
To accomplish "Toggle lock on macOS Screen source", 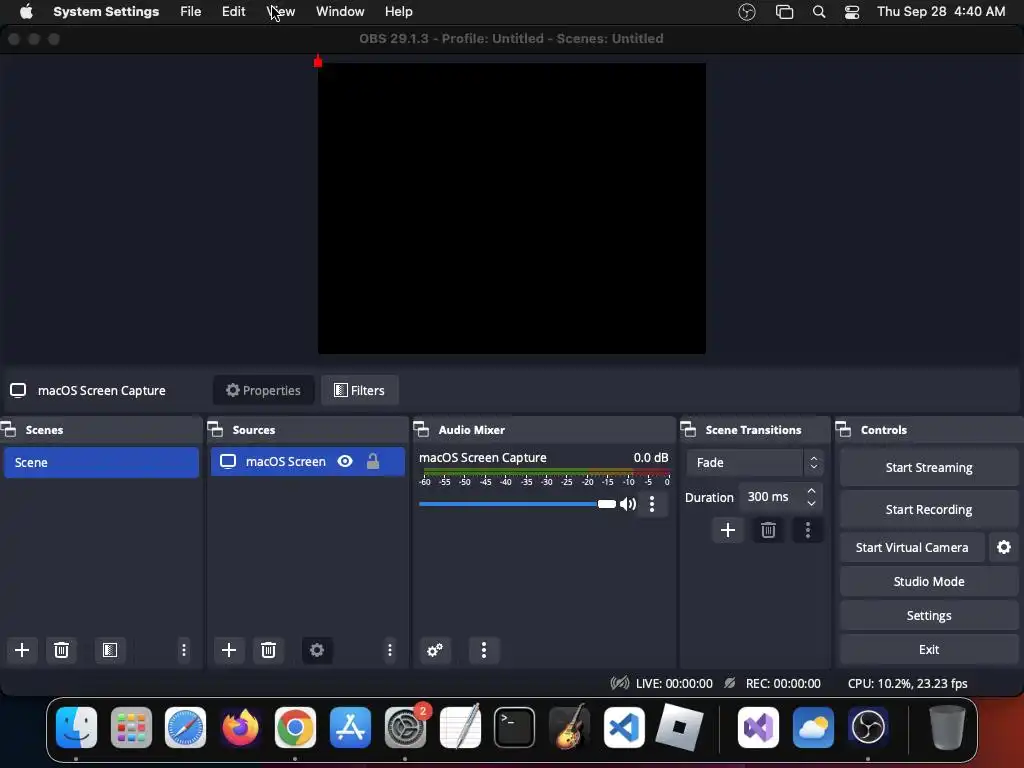I will [373, 462].
